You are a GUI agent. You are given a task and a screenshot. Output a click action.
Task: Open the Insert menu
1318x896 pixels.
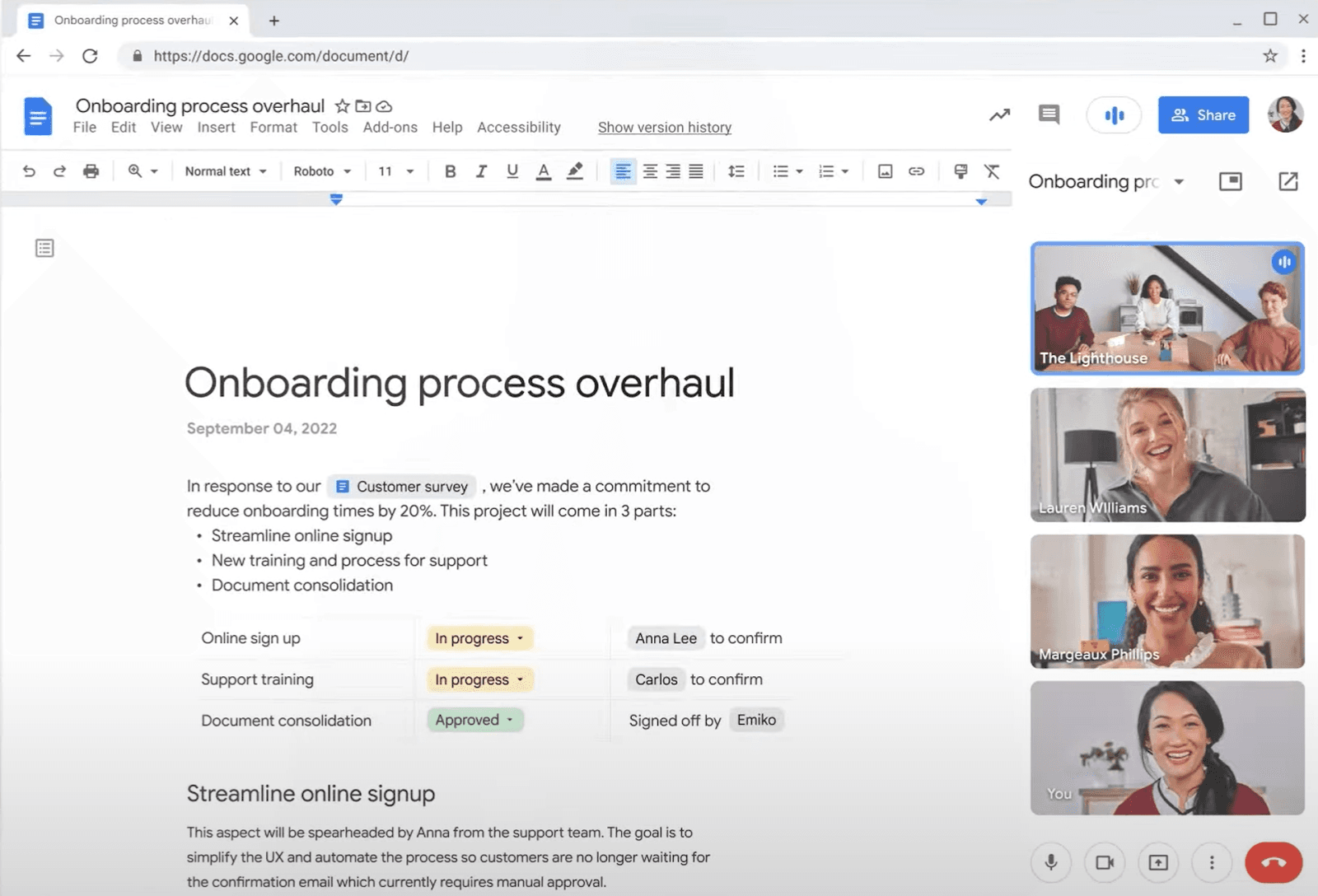(216, 128)
